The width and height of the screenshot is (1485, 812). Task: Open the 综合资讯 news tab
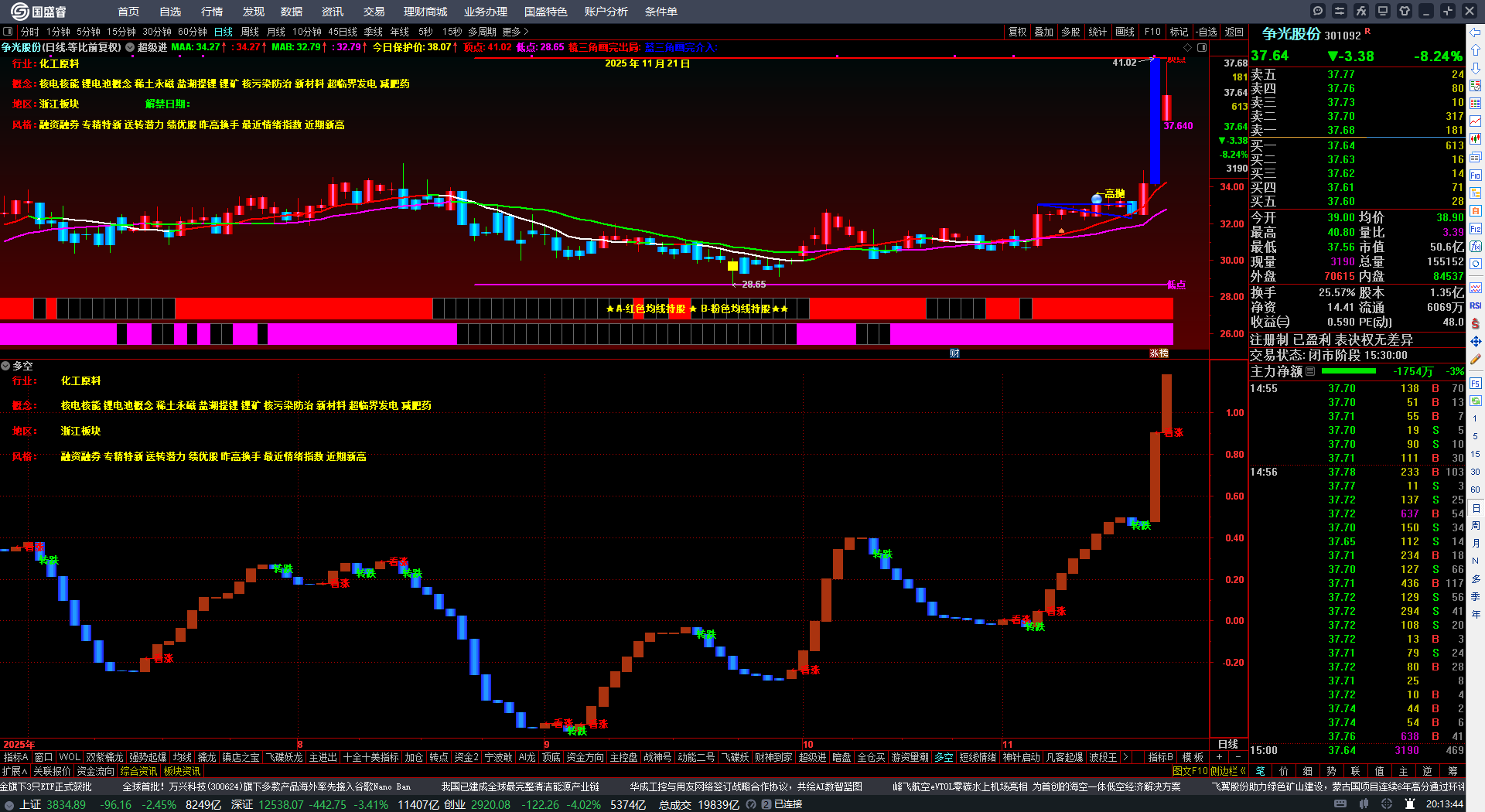coord(139,771)
